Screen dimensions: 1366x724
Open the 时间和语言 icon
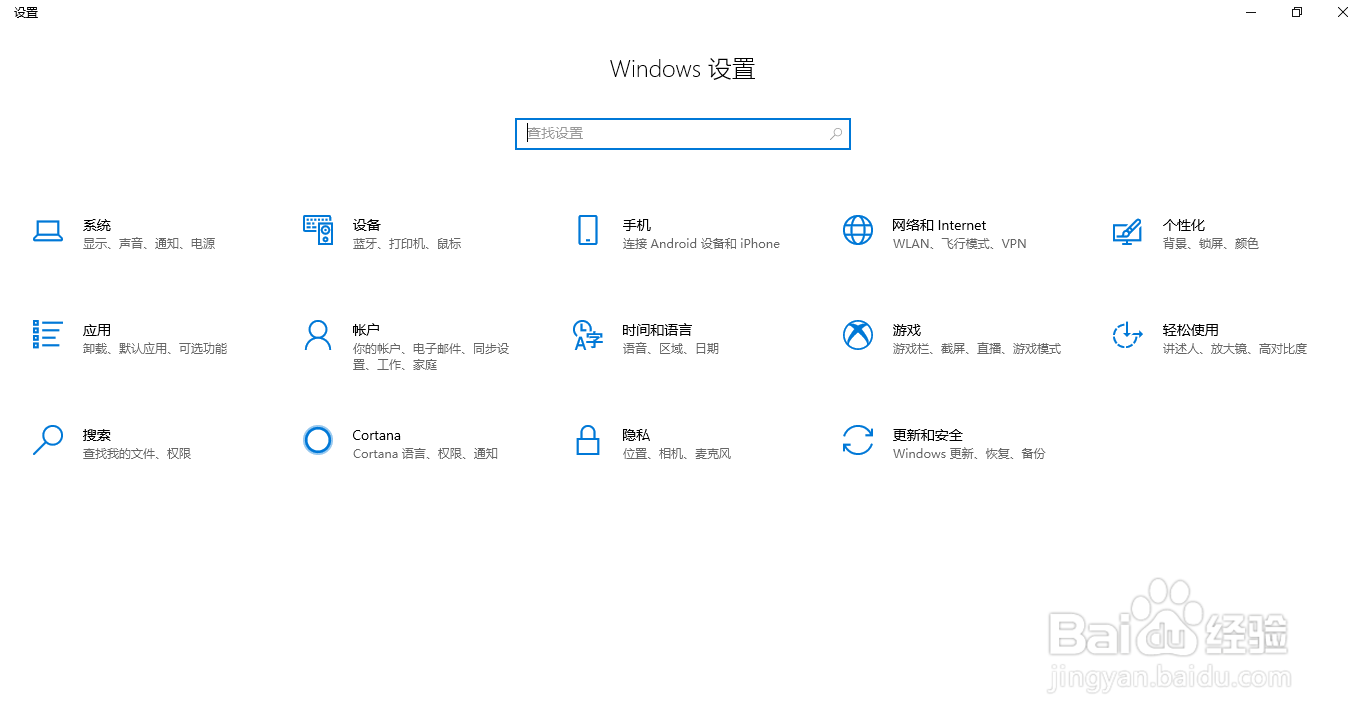588,335
